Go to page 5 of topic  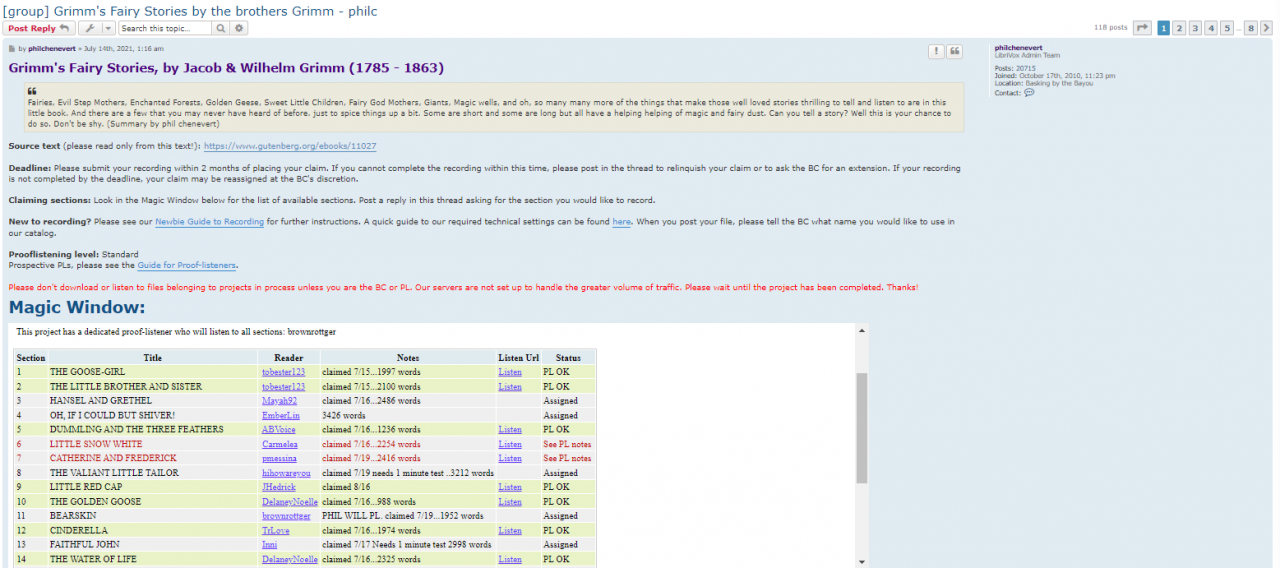click(1228, 28)
